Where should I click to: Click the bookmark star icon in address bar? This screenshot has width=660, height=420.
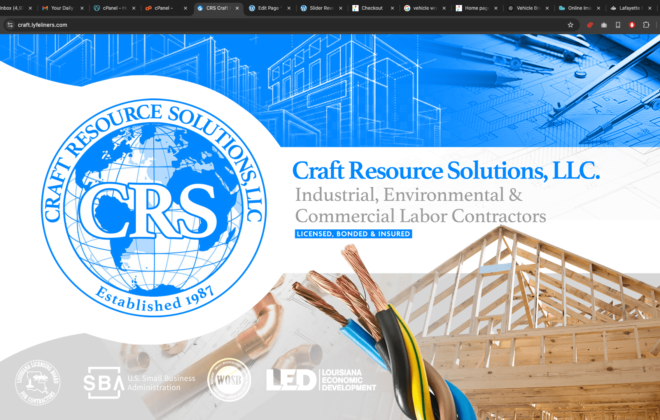[x=571, y=24]
